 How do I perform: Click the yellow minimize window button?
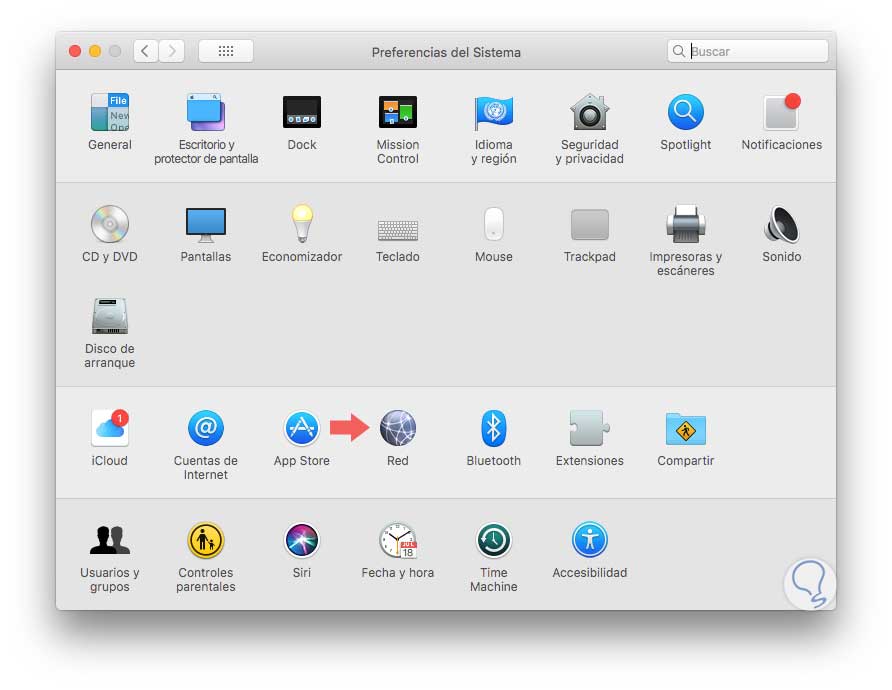pyautogui.click(x=95, y=51)
